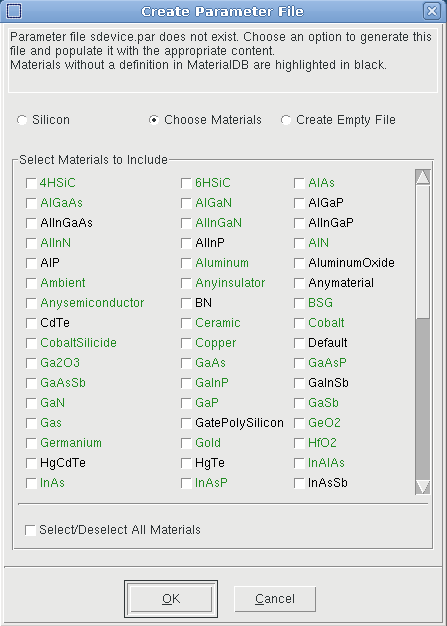Check the Anyinsulator checkbox
447x626 pixels.
coord(186,283)
